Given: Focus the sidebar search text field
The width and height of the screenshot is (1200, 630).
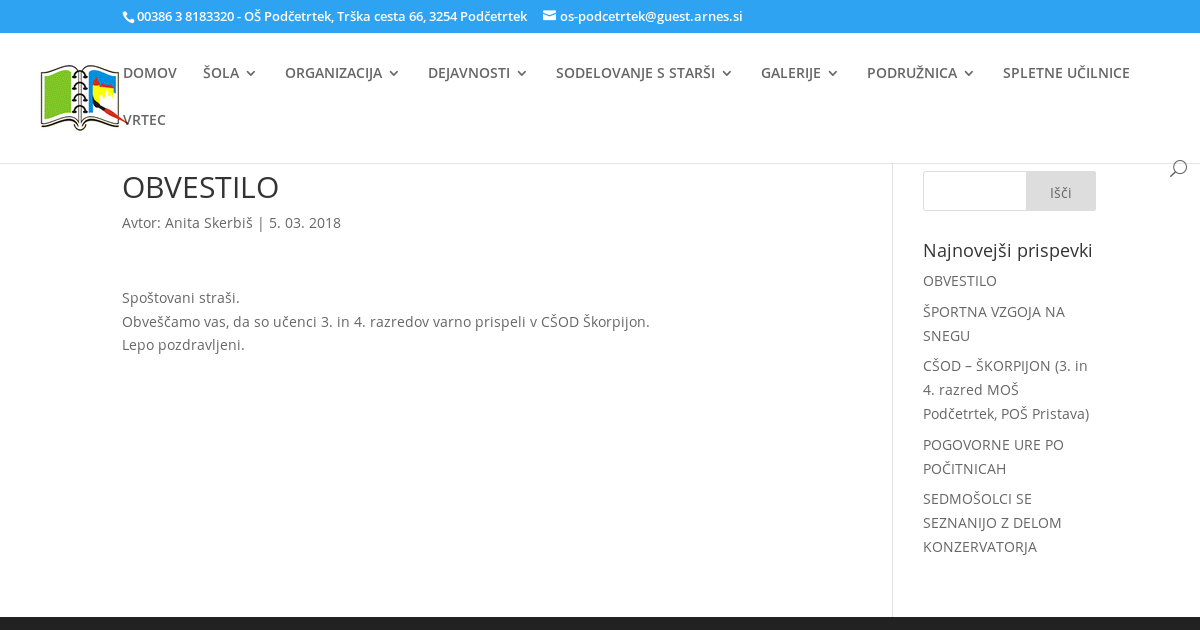Looking at the screenshot, I should 974,191.
